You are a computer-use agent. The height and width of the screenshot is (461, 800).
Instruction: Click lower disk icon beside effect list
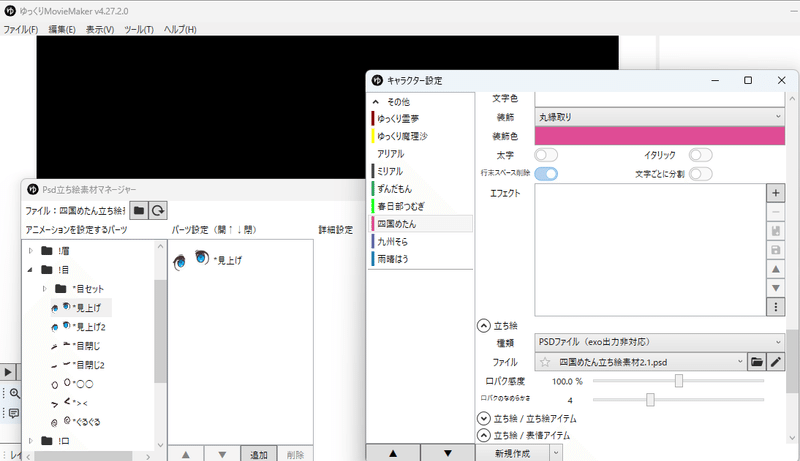click(776, 250)
